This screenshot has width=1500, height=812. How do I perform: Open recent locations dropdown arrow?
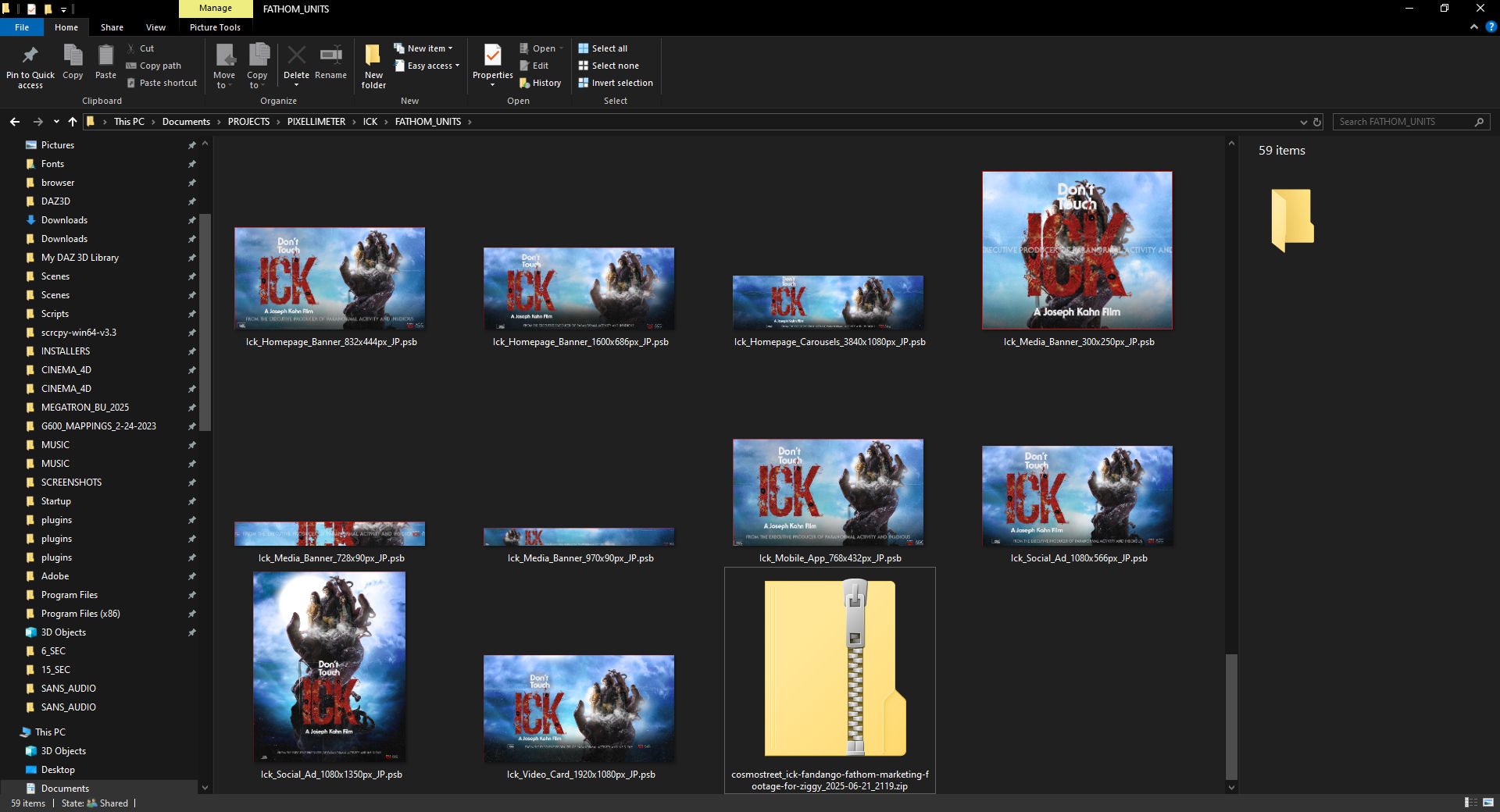tap(56, 122)
